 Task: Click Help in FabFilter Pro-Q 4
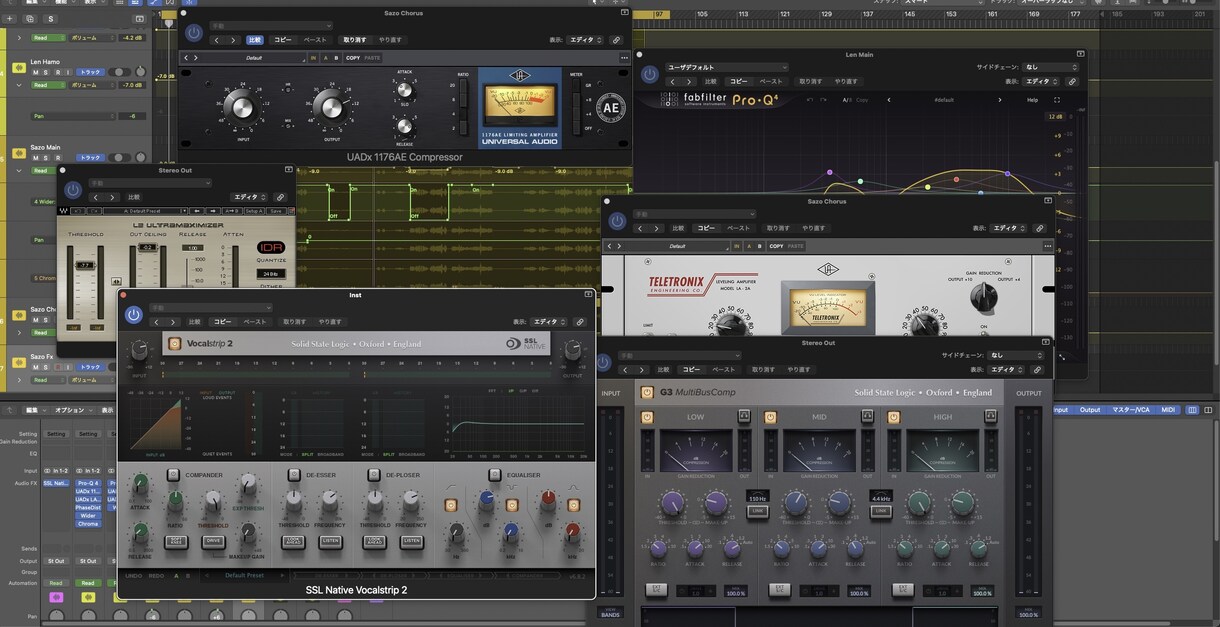click(1032, 100)
